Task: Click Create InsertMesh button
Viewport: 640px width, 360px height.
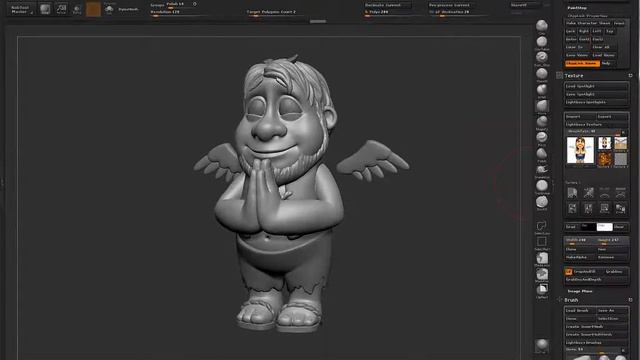Action: coord(596,327)
